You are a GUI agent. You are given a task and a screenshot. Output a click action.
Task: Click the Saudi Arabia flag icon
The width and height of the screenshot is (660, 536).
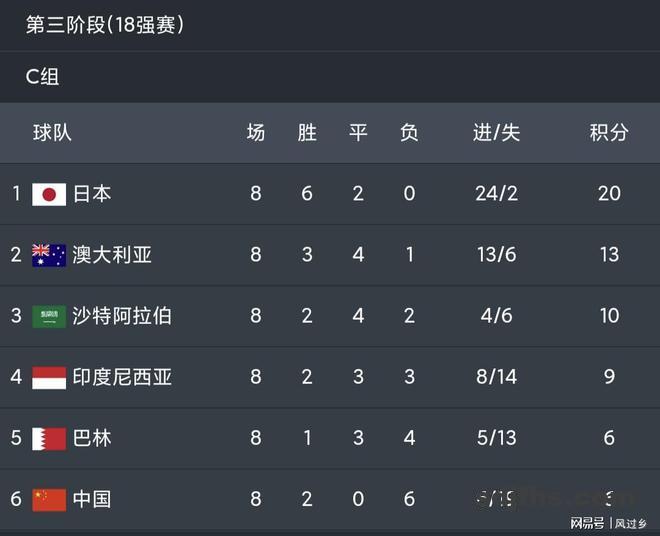point(49,316)
